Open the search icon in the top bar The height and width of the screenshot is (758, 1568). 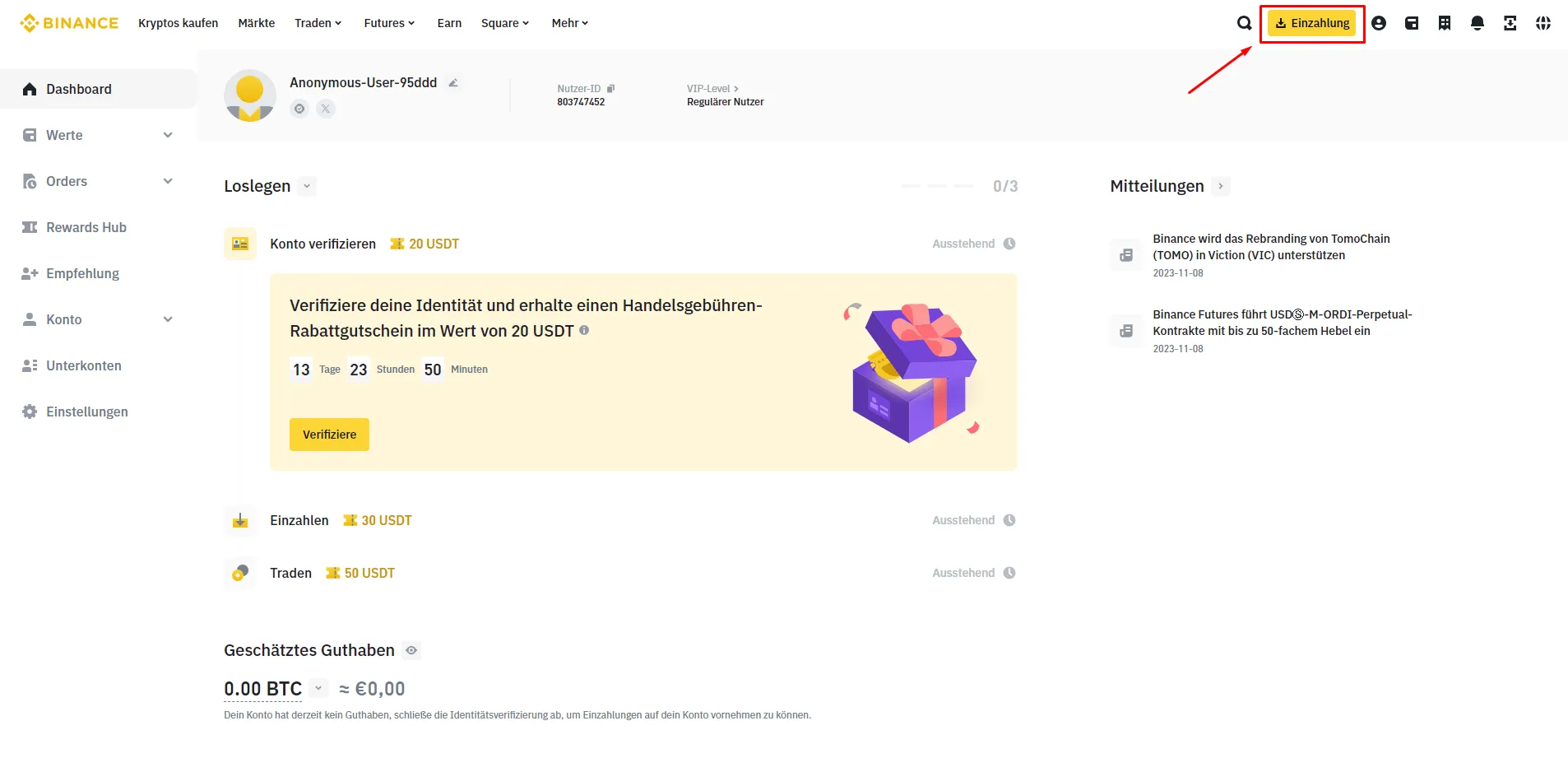click(1244, 23)
